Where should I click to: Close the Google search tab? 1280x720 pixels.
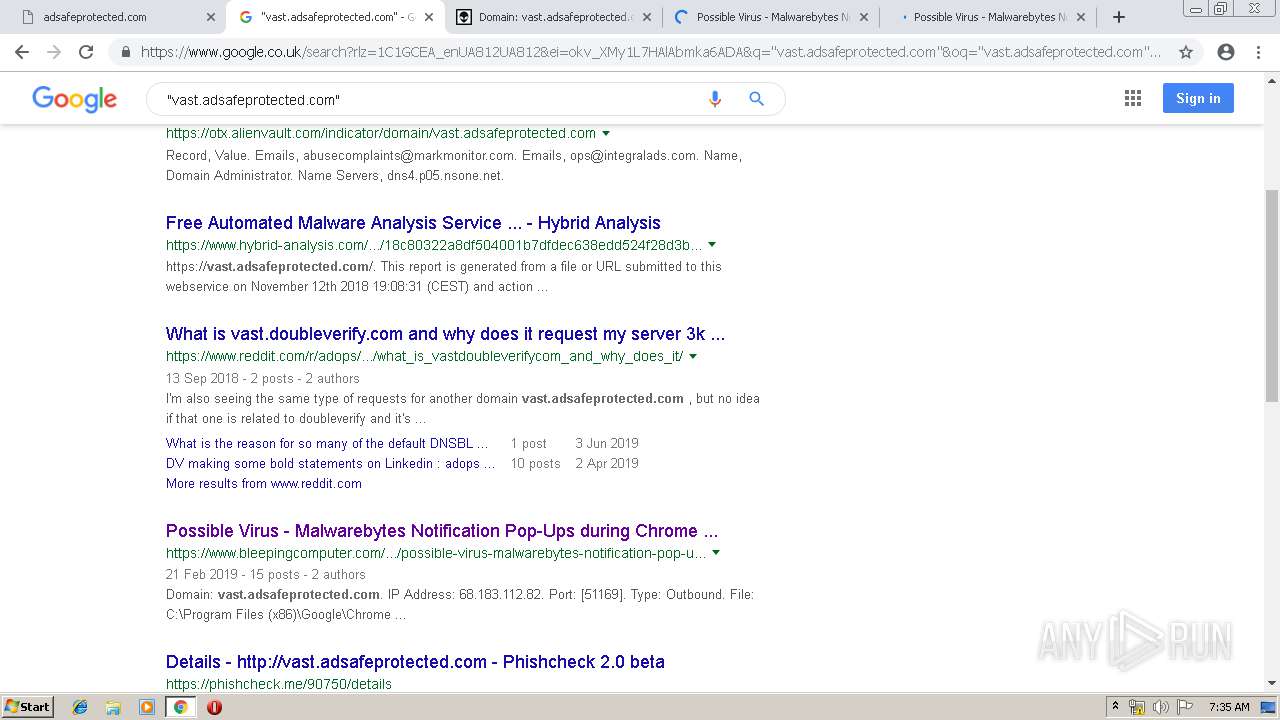point(429,17)
